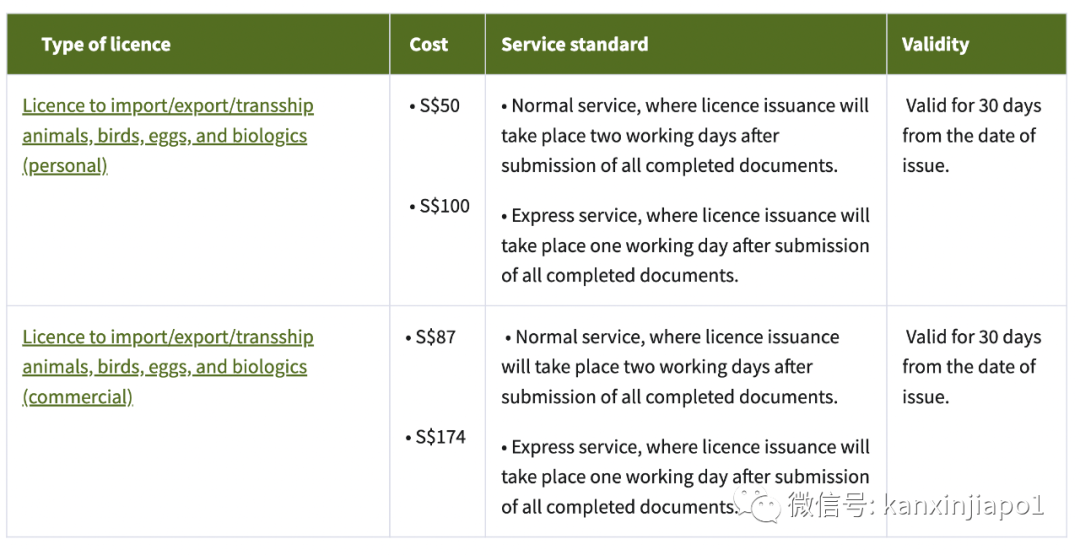
Task: Click the 'Validity' column header
Action: coord(935,45)
